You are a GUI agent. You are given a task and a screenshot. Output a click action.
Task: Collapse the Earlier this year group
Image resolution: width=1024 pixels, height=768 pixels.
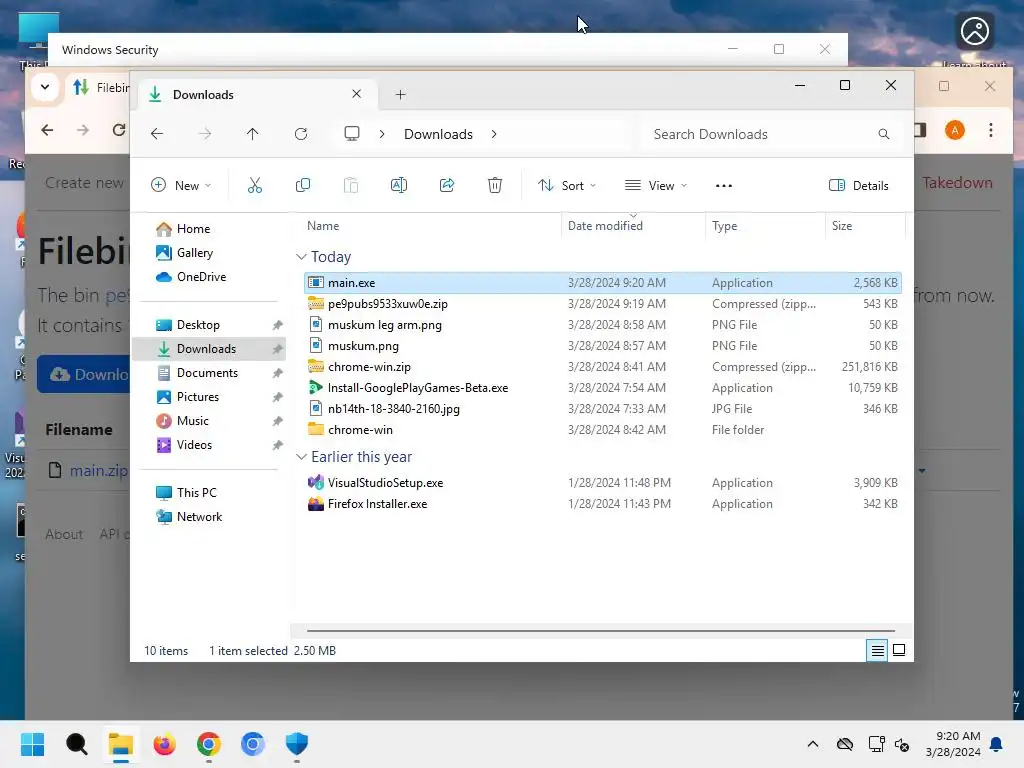[x=301, y=456]
